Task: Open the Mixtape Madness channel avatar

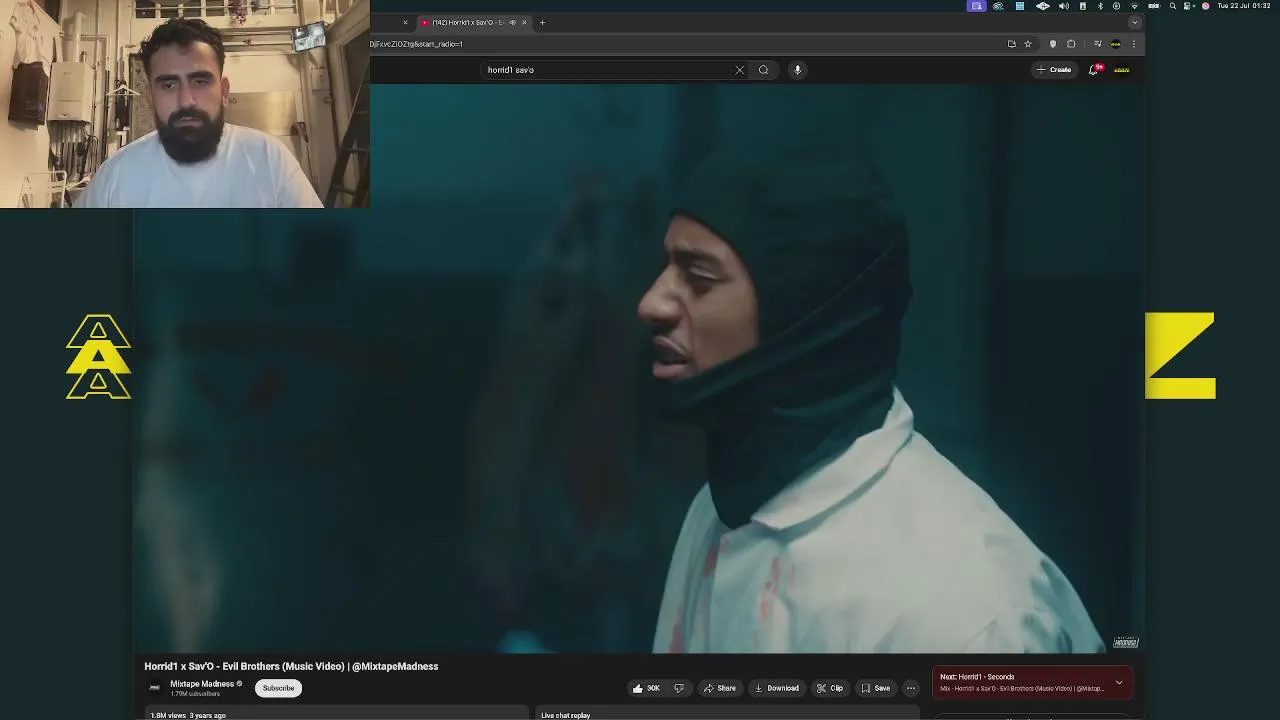Action: (x=155, y=688)
